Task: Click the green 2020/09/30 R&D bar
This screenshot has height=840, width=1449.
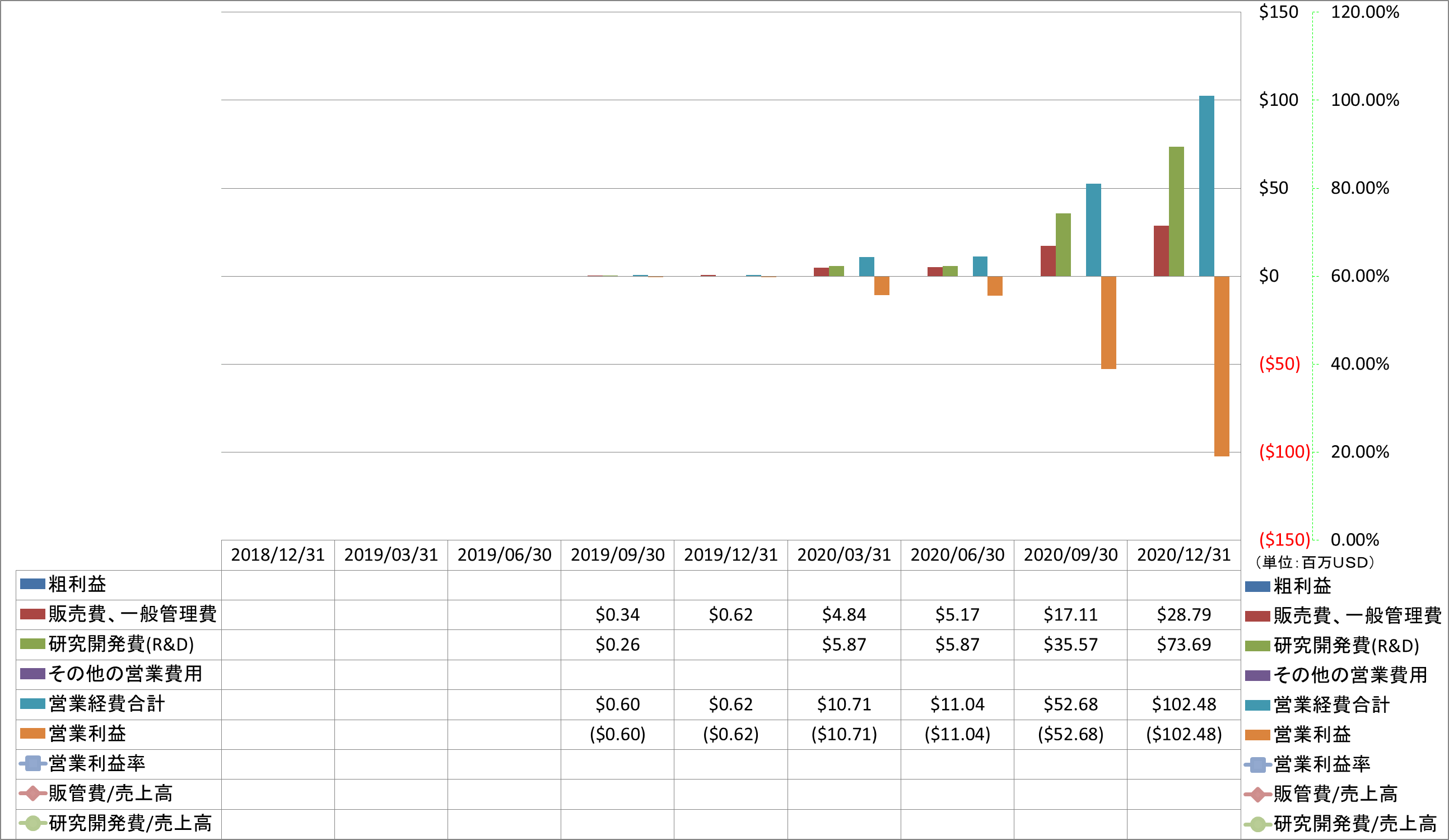Action: (1063, 245)
